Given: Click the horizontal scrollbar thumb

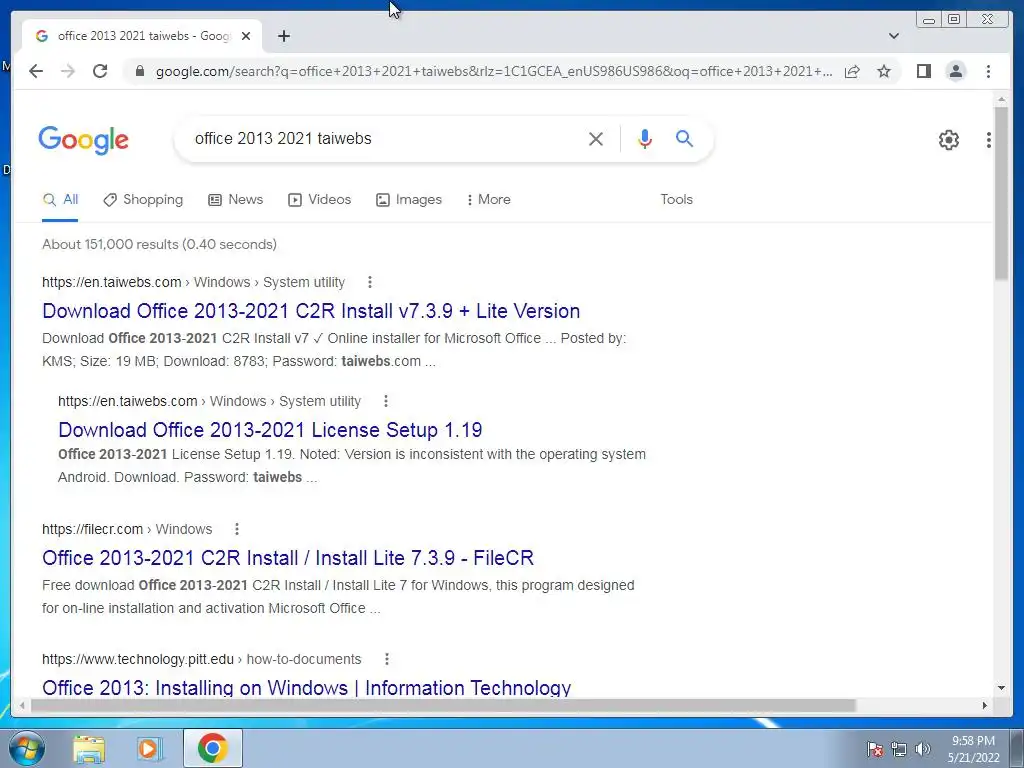Looking at the screenshot, I should pos(443,705).
